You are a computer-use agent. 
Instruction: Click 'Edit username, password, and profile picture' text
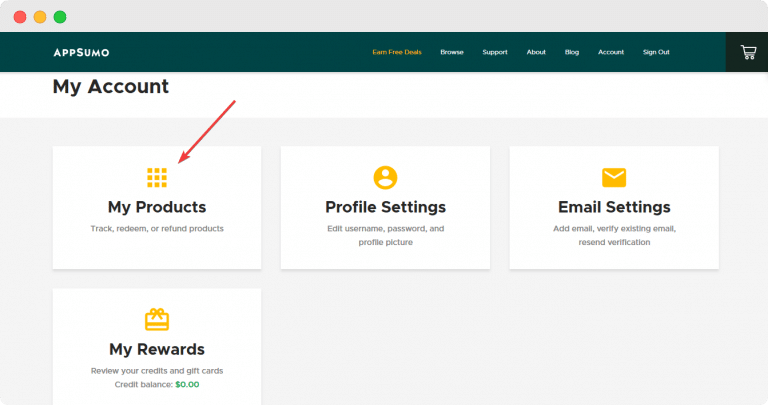(x=385, y=235)
